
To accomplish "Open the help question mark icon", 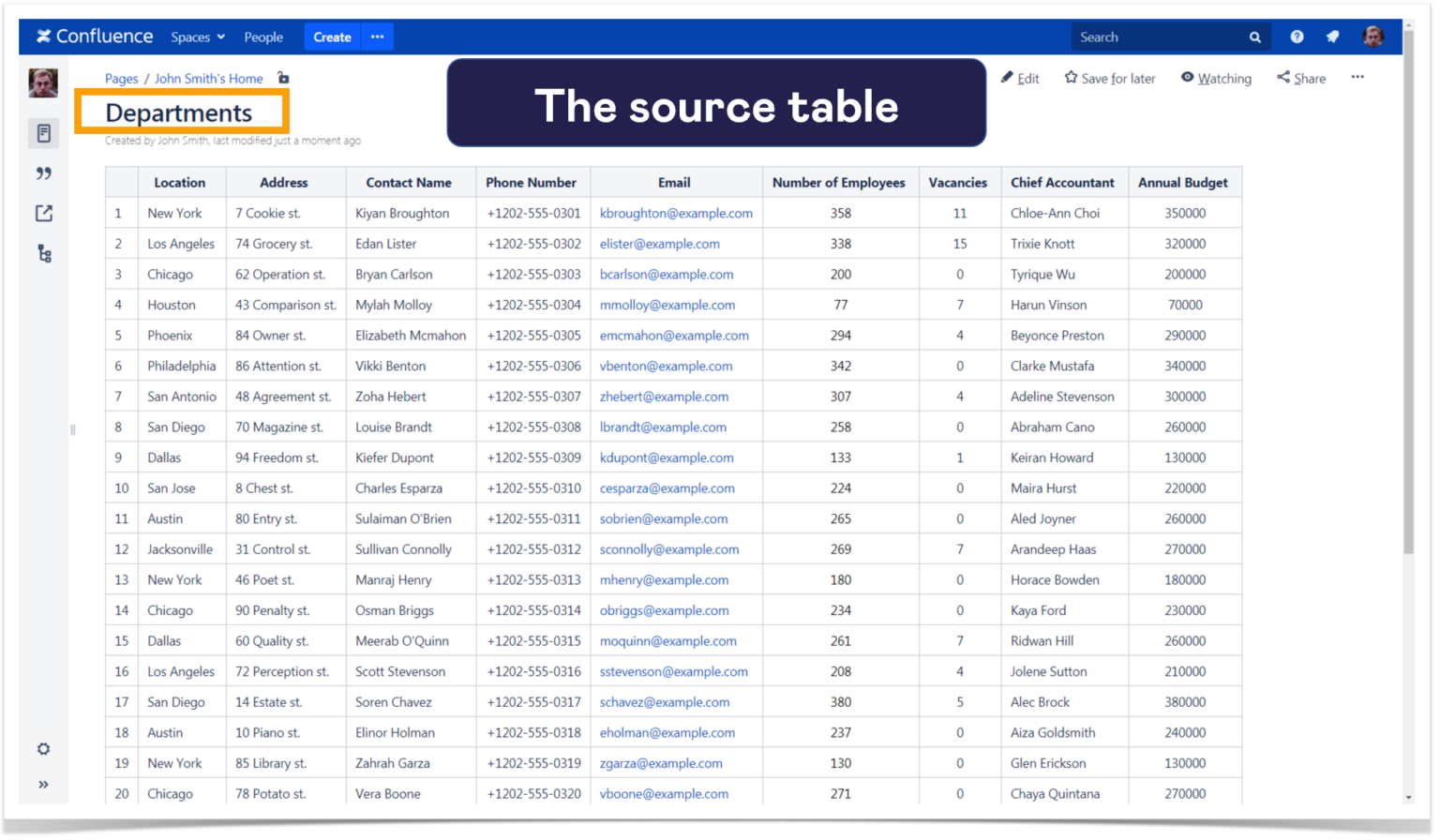I will tap(1297, 37).
